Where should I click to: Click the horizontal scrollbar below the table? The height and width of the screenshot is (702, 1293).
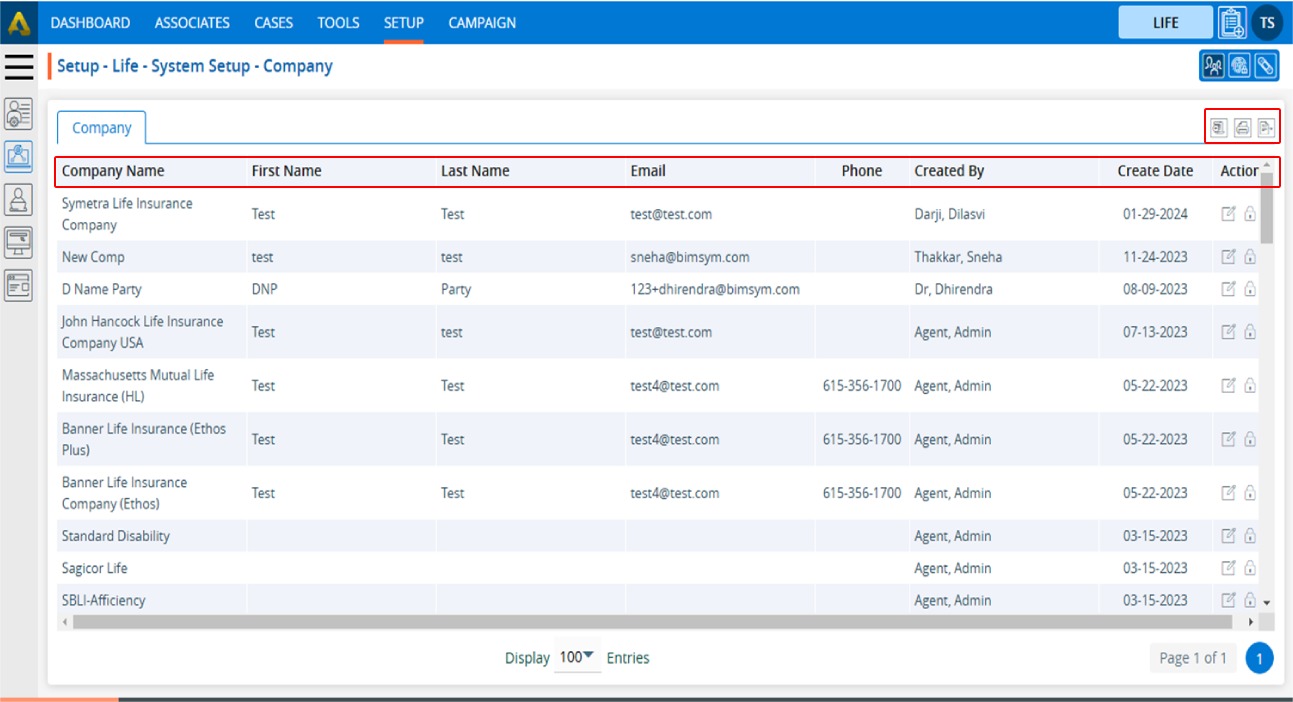tap(650, 622)
